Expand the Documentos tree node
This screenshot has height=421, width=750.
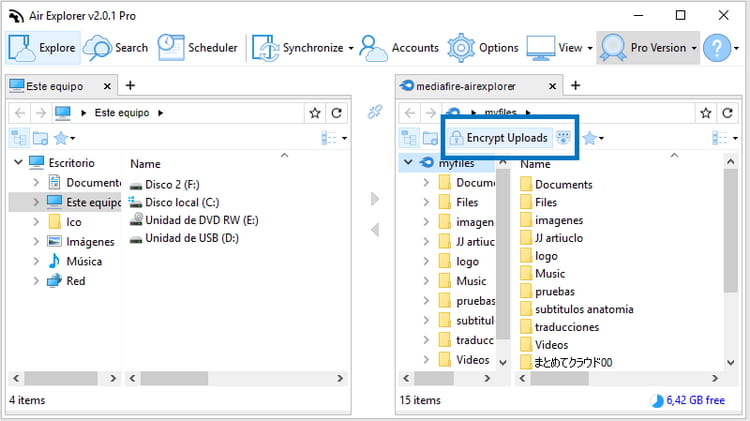(37, 183)
